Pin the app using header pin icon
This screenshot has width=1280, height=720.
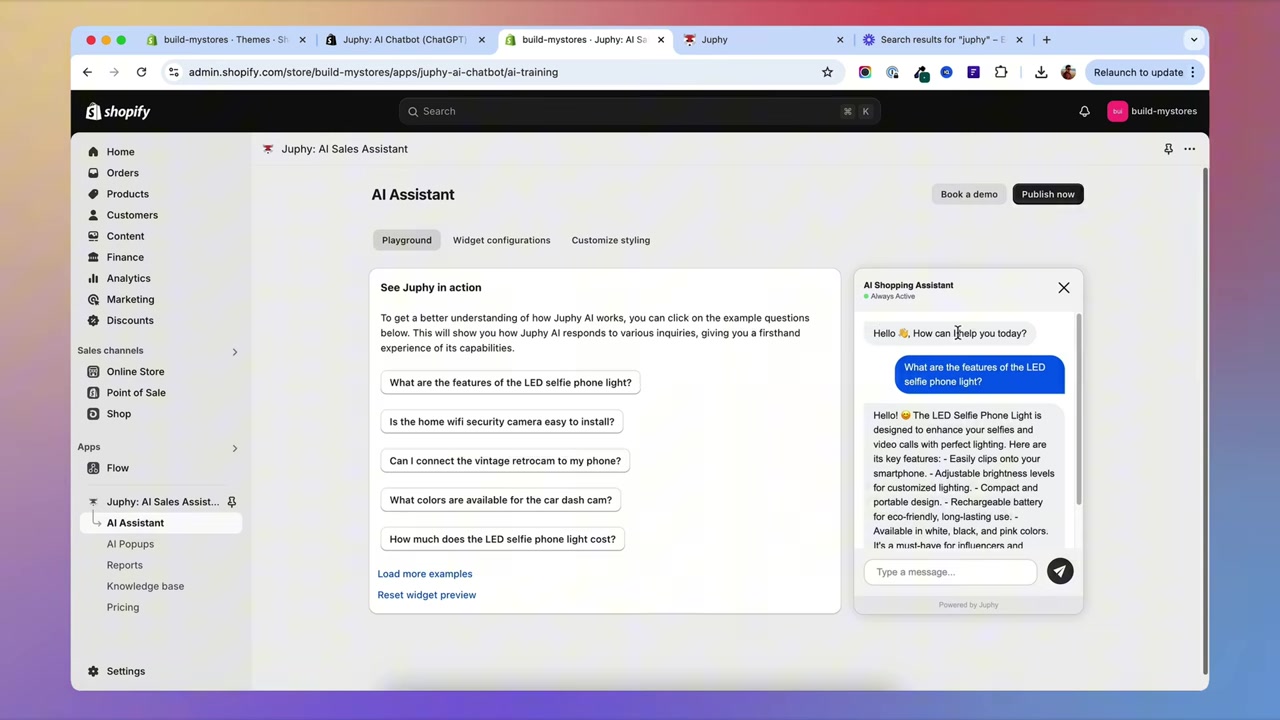[x=1168, y=149]
